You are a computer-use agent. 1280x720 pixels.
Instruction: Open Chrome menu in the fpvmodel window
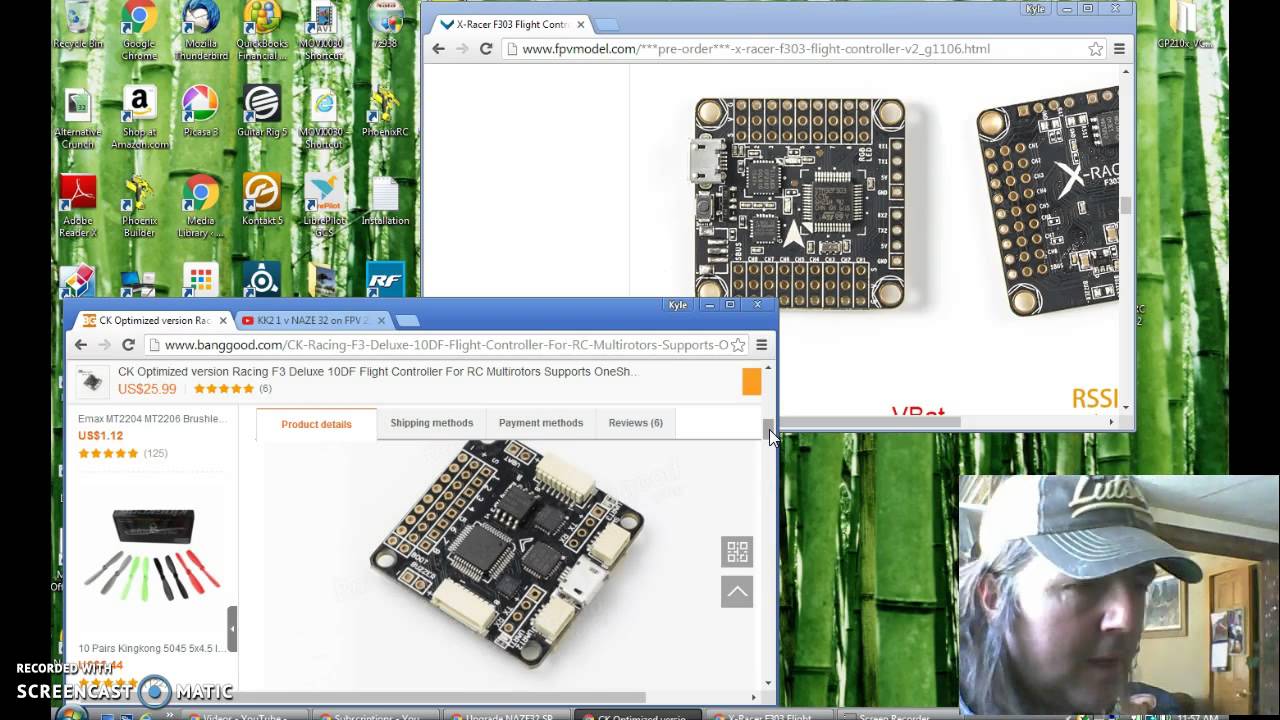point(1119,49)
